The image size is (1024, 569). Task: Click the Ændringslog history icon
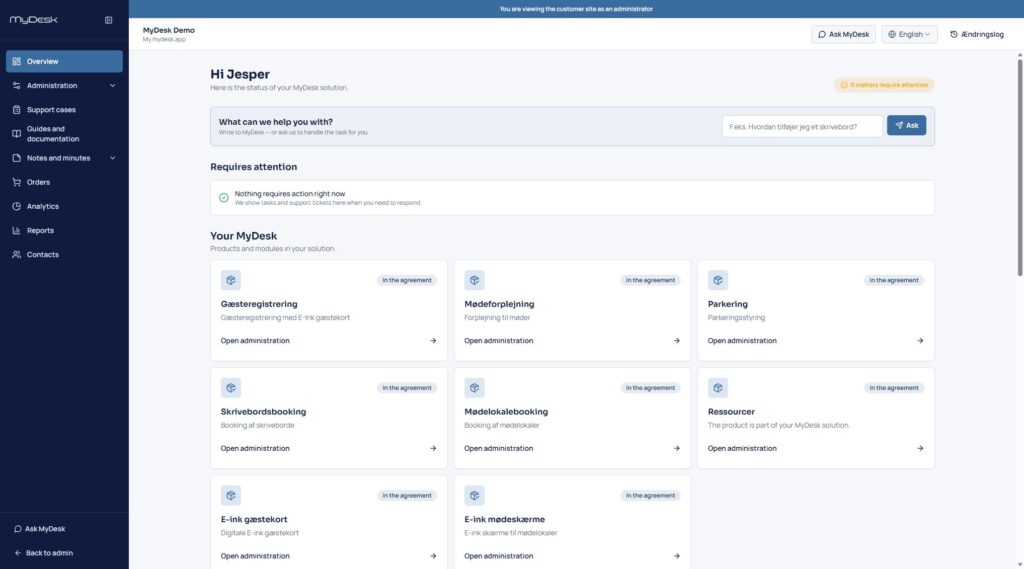953,35
